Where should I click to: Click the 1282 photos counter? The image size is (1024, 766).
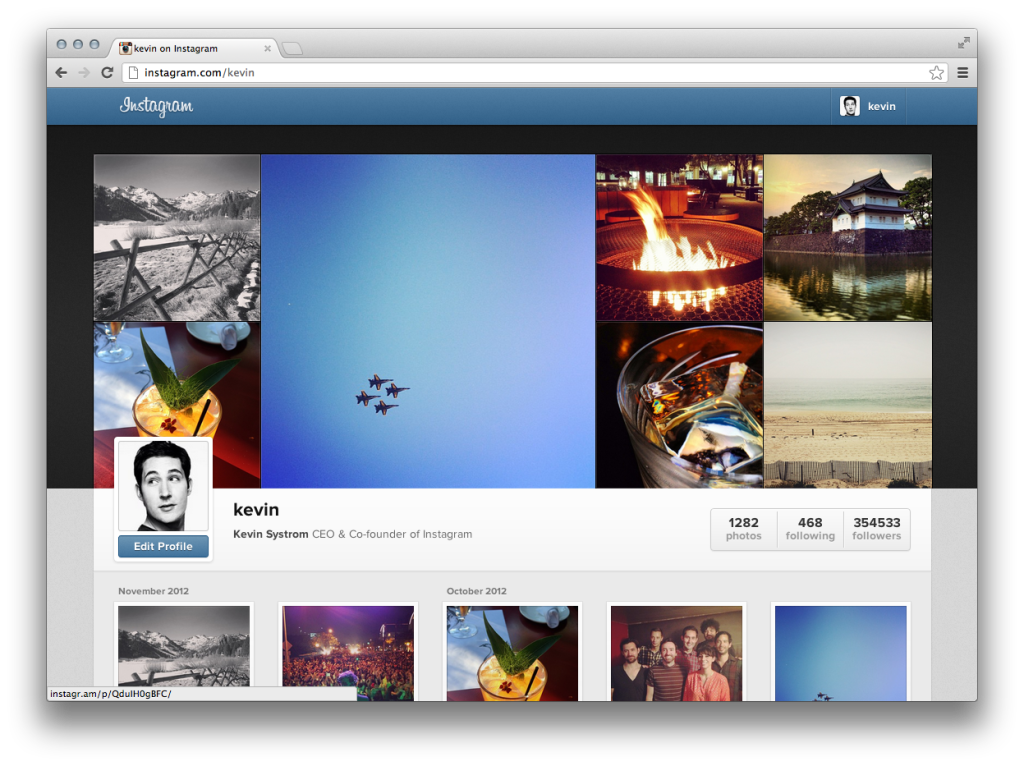click(743, 529)
